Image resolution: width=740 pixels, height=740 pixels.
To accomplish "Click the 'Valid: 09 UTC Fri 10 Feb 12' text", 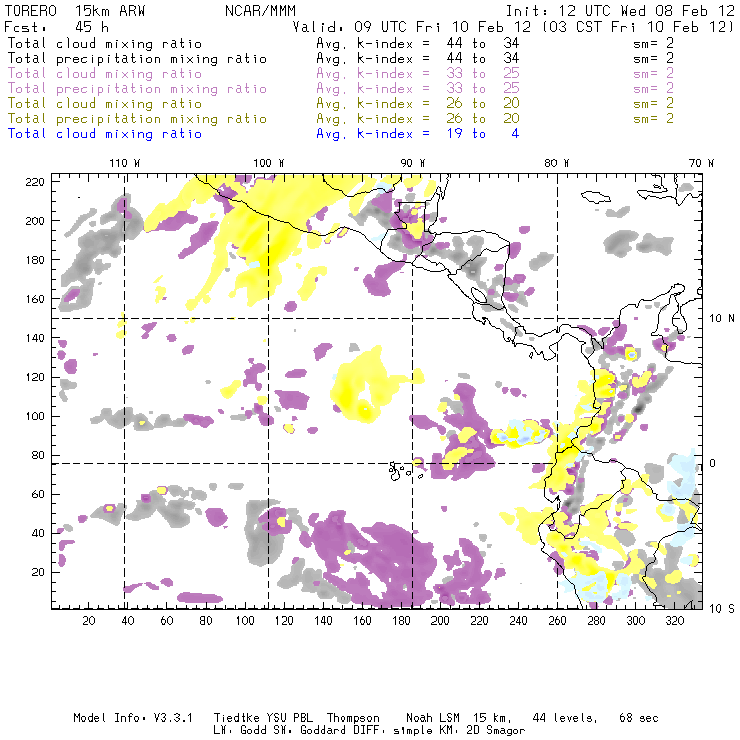I will pyautogui.click(x=411, y=27).
